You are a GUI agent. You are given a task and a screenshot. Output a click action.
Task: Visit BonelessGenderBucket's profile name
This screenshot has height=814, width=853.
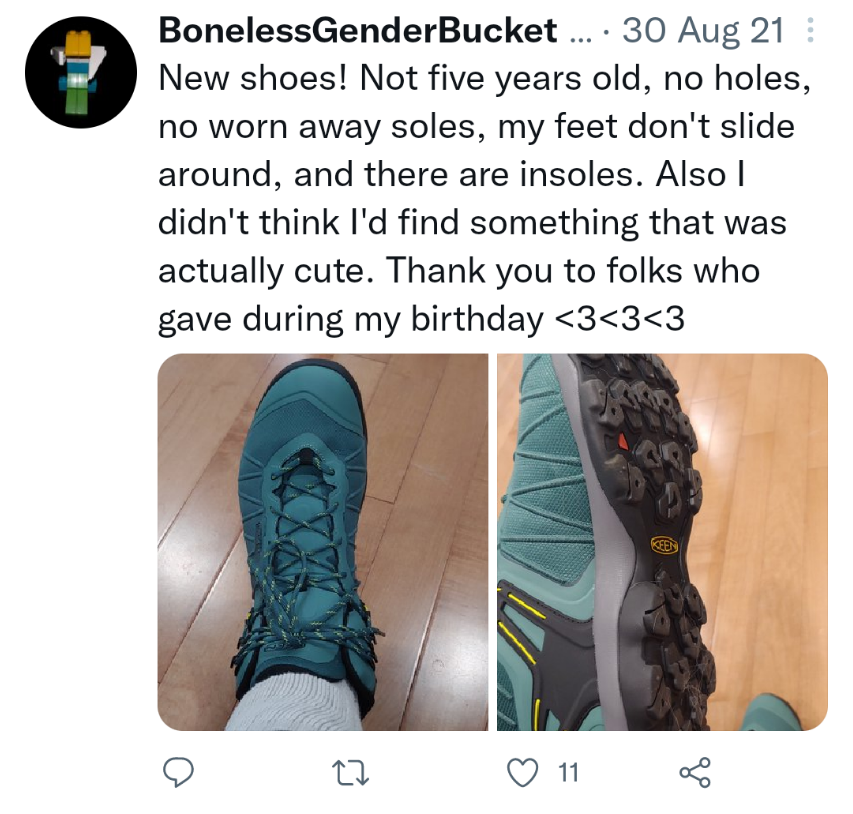coord(357,30)
